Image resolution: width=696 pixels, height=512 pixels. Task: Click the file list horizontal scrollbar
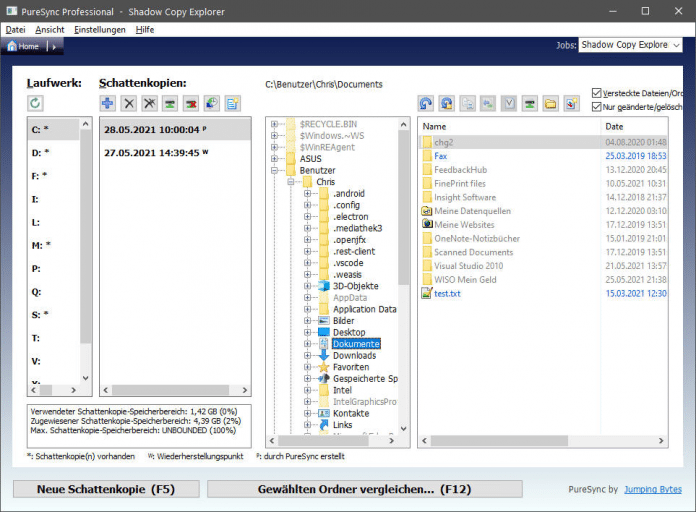click(499, 441)
